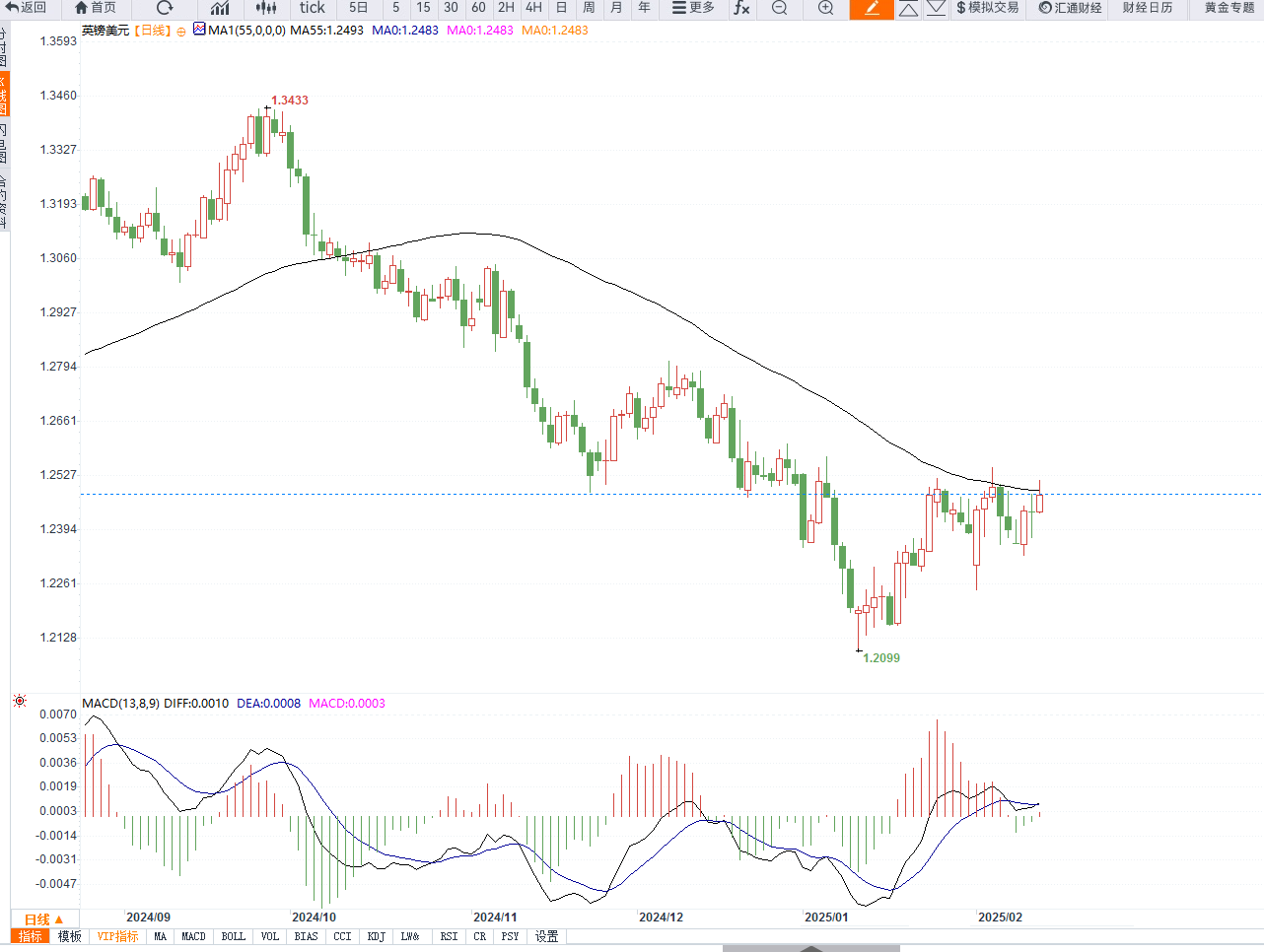Select the 4H timeframe
Screen dimensions: 1264x952
pos(533,8)
